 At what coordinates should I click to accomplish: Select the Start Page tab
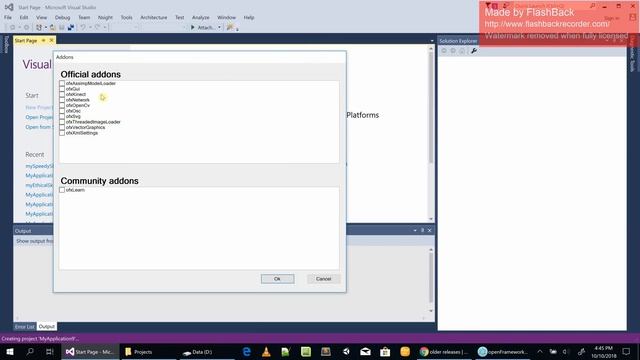26,40
